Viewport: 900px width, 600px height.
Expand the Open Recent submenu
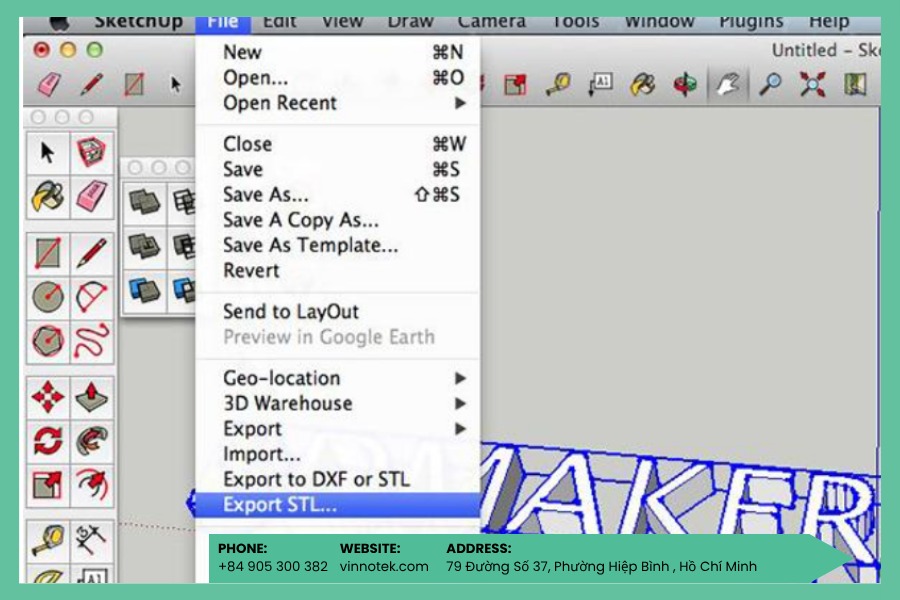coord(338,103)
